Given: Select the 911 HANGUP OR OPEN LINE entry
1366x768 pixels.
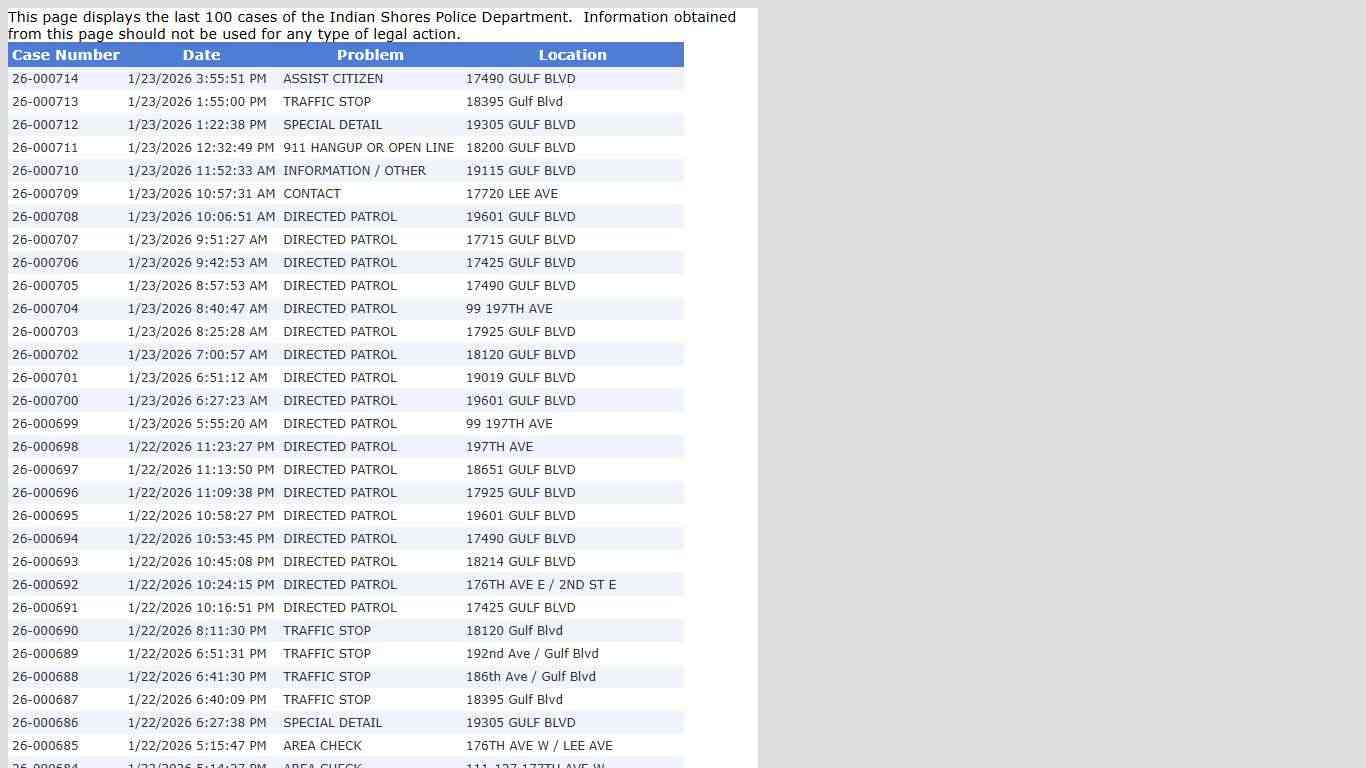Looking at the screenshot, I should (368, 148).
